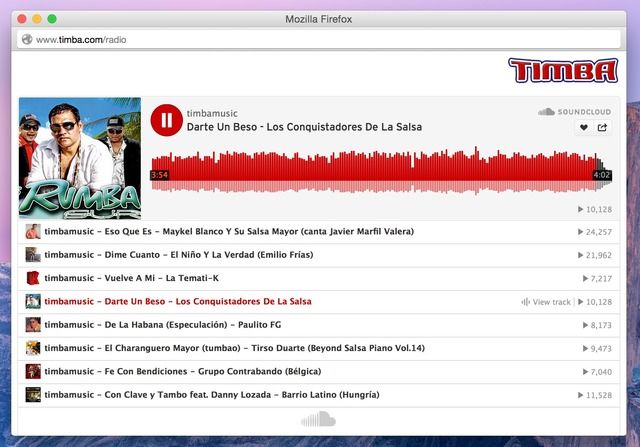Open the share icon next to heart
The height and width of the screenshot is (447, 640).
[x=602, y=128]
